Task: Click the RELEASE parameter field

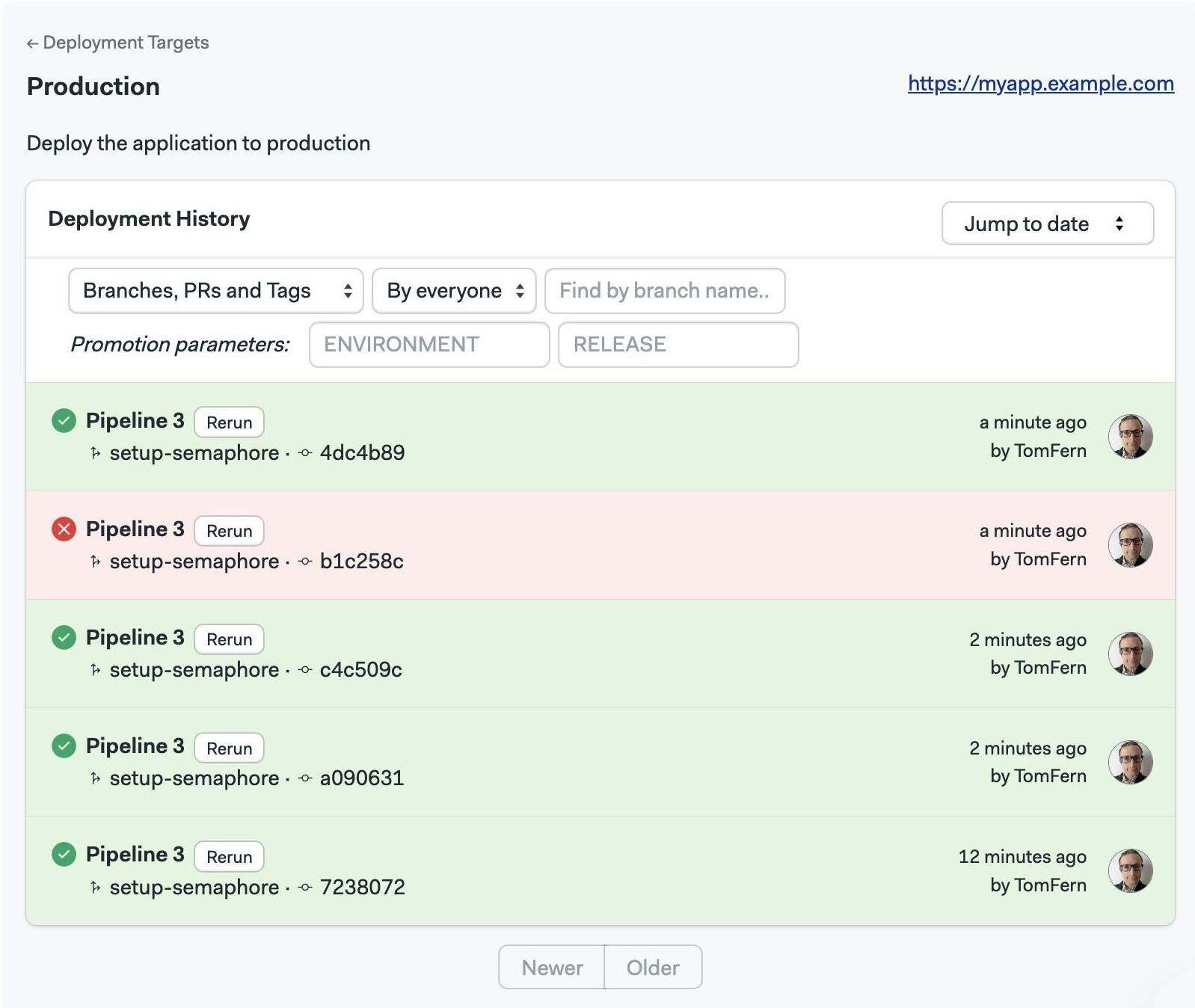Action: click(x=678, y=345)
